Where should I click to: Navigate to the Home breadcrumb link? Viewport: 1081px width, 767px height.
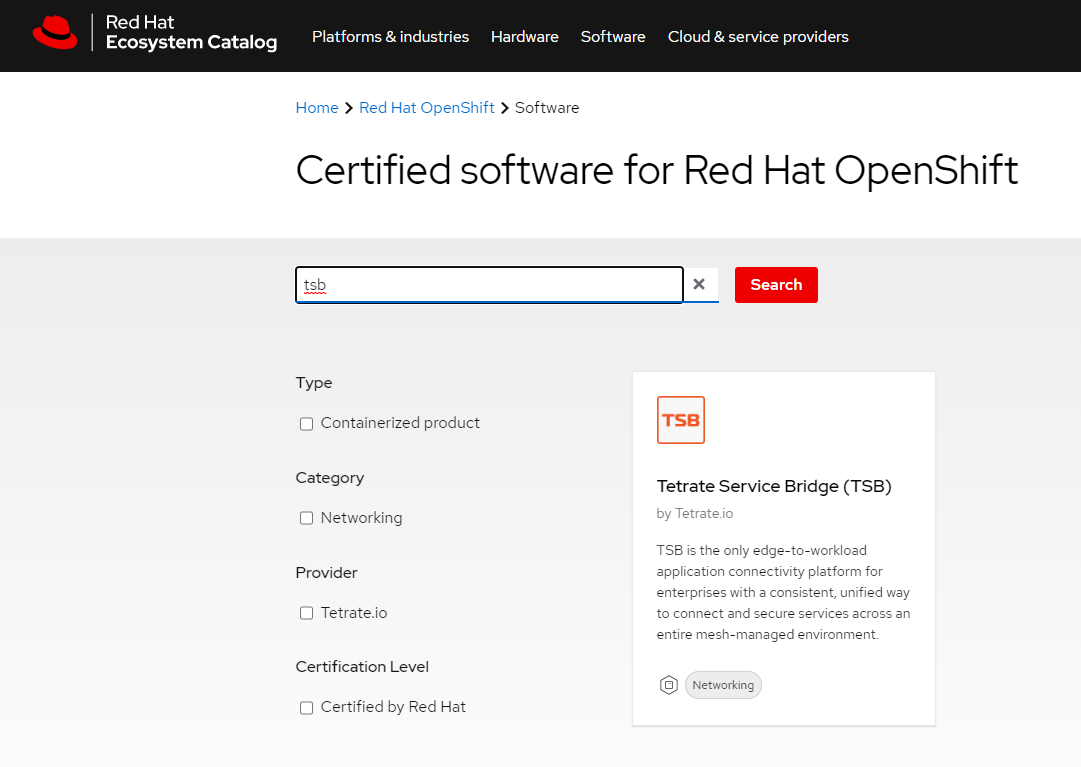(x=317, y=107)
